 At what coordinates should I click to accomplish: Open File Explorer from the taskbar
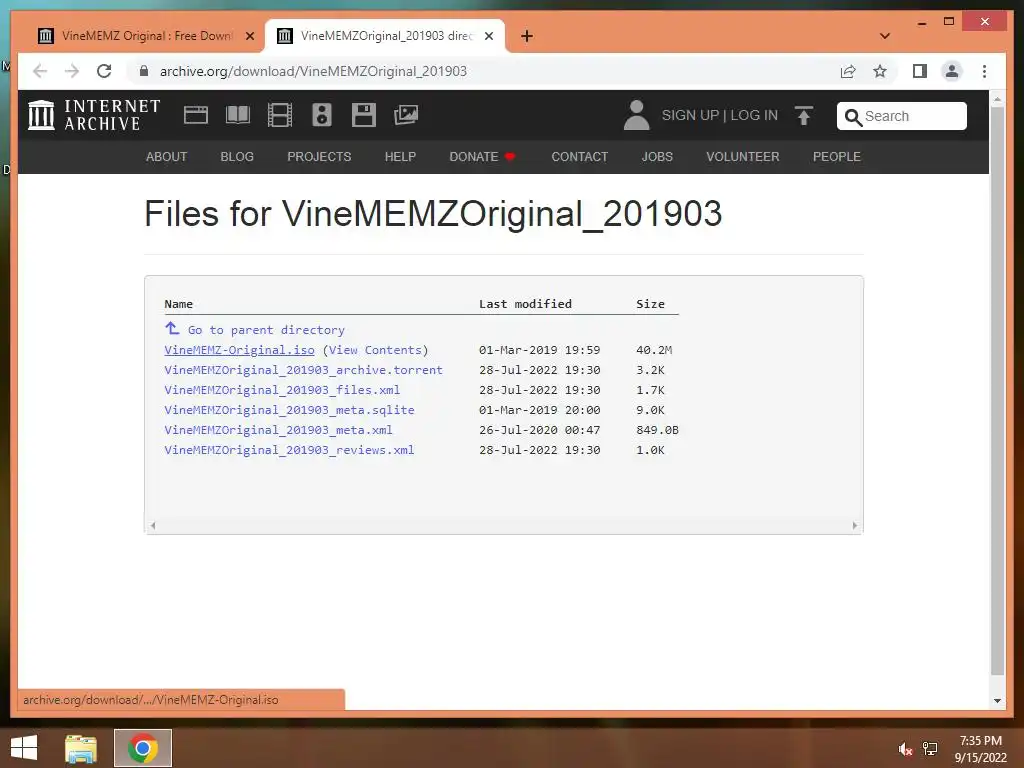coord(81,748)
